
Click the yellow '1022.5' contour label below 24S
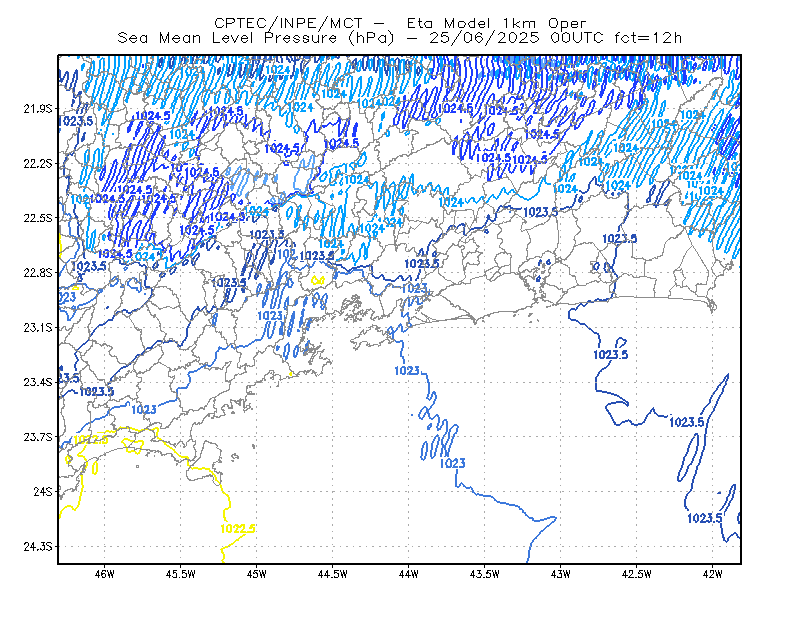(x=238, y=529)
